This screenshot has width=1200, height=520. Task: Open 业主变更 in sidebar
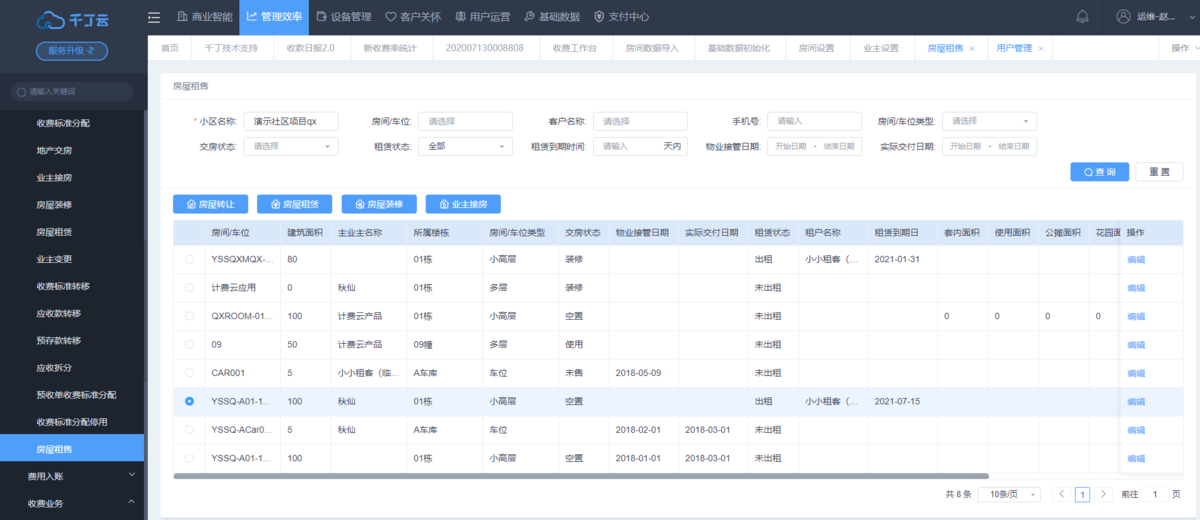tap(54, 259)
